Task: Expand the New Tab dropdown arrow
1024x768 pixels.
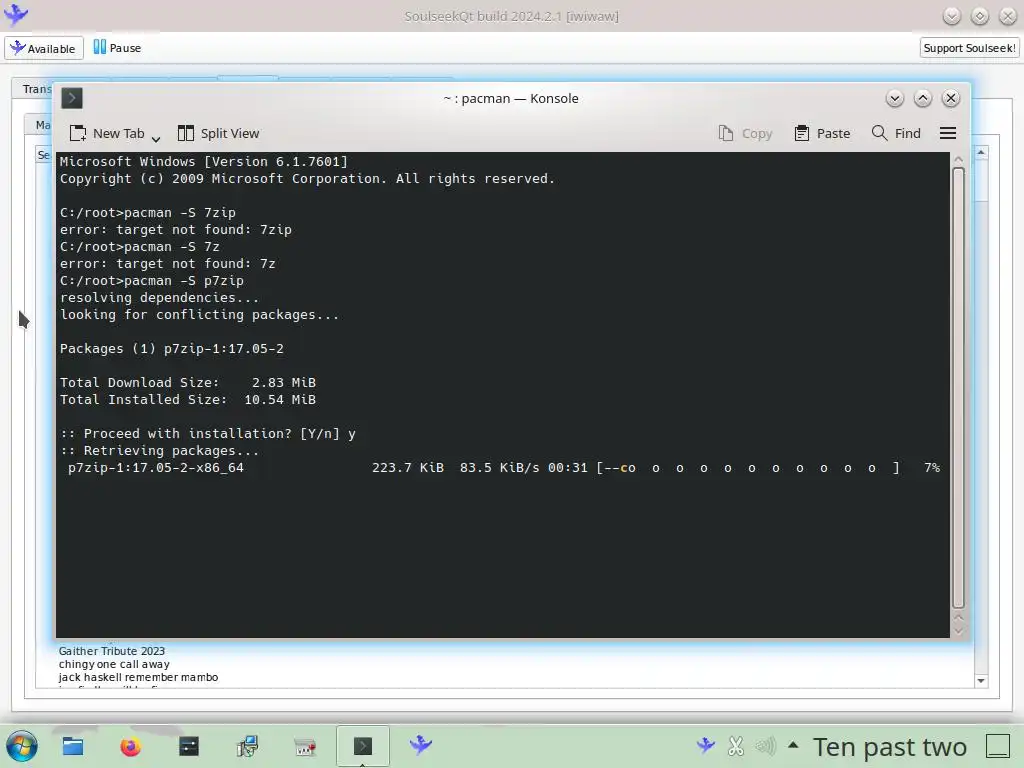Action: pos(155,138)
